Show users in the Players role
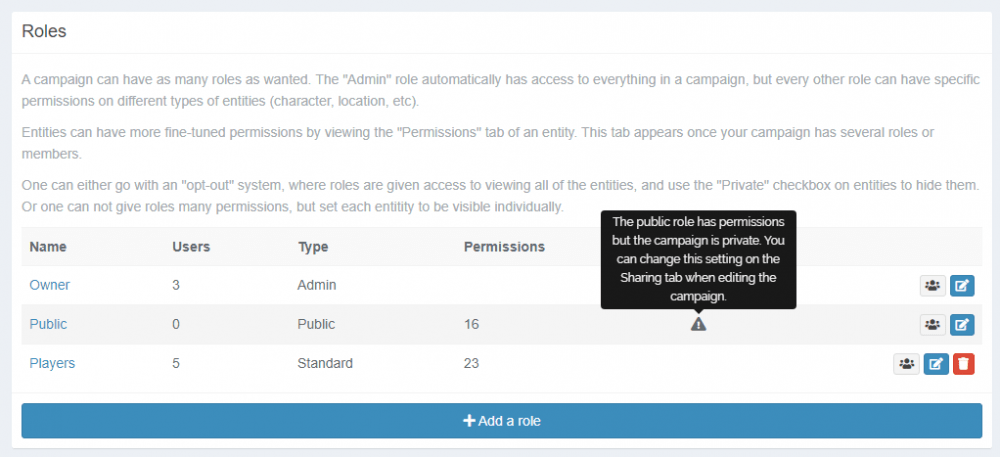1000x457 pixels. click(906, 364)
